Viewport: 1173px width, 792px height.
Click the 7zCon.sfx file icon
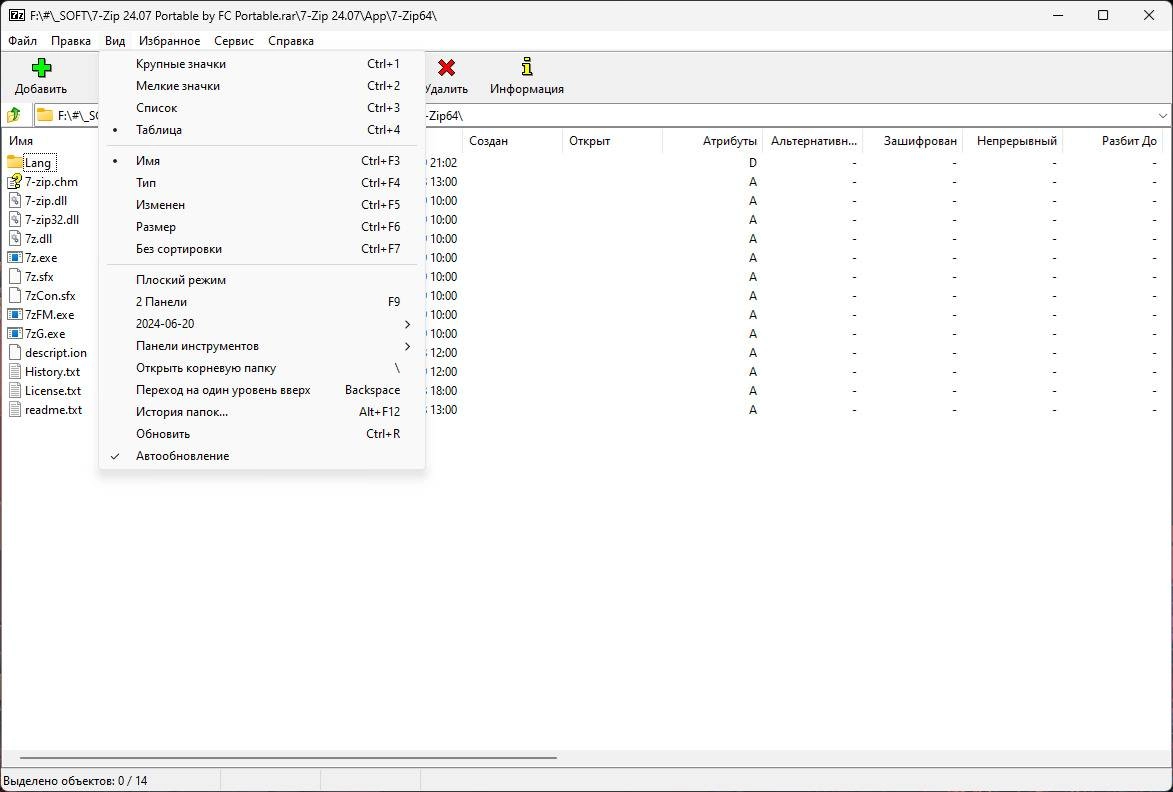pos(15,295)
